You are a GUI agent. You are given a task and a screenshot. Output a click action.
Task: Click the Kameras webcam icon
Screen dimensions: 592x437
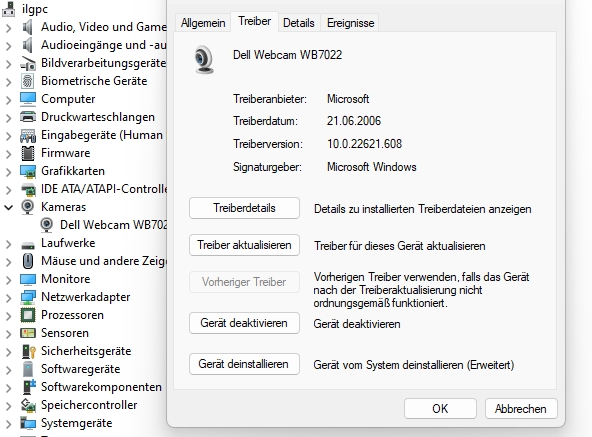28,207
